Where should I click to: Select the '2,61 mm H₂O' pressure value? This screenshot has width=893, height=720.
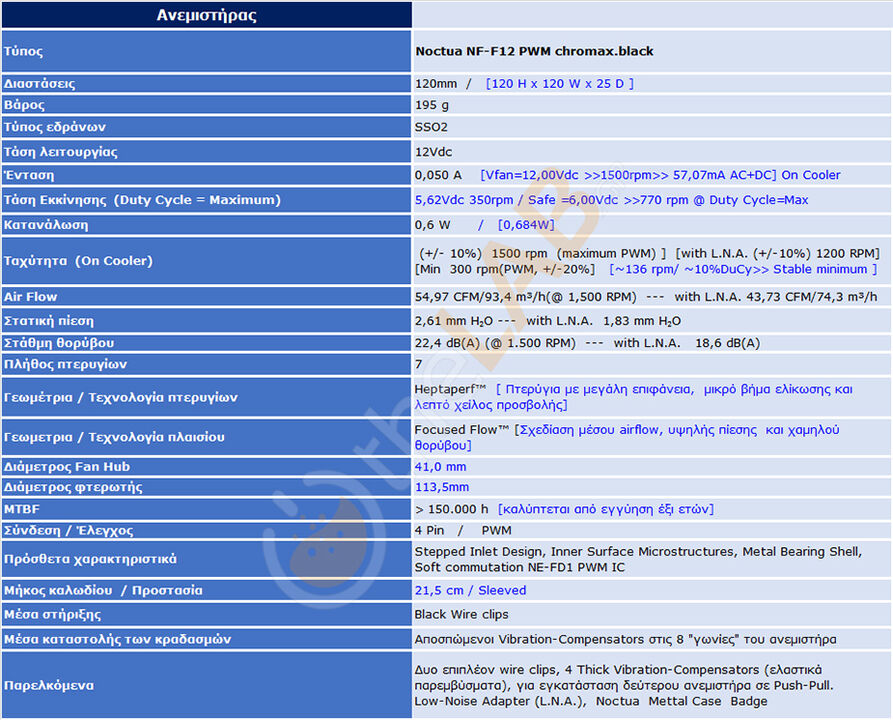454,321
